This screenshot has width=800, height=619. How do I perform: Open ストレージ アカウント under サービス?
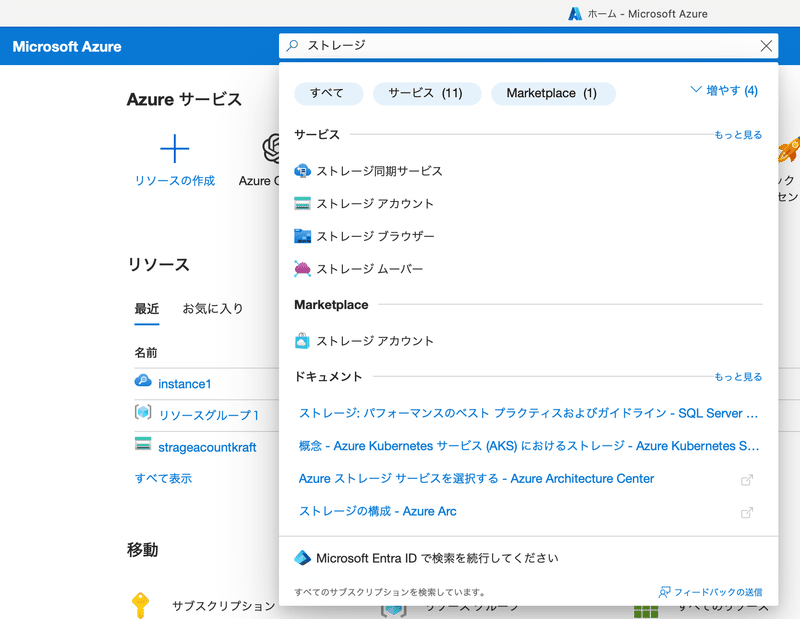375,204
